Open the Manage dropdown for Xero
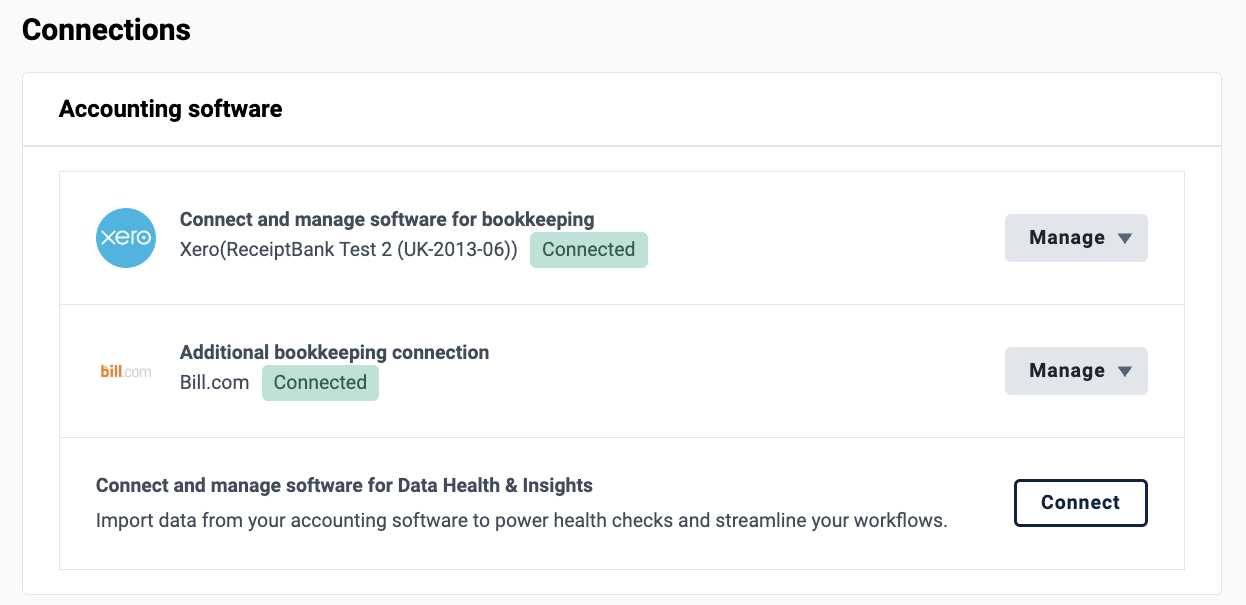The width and height of the screenshot is (1246, 605). click(x=1076, y=238)
